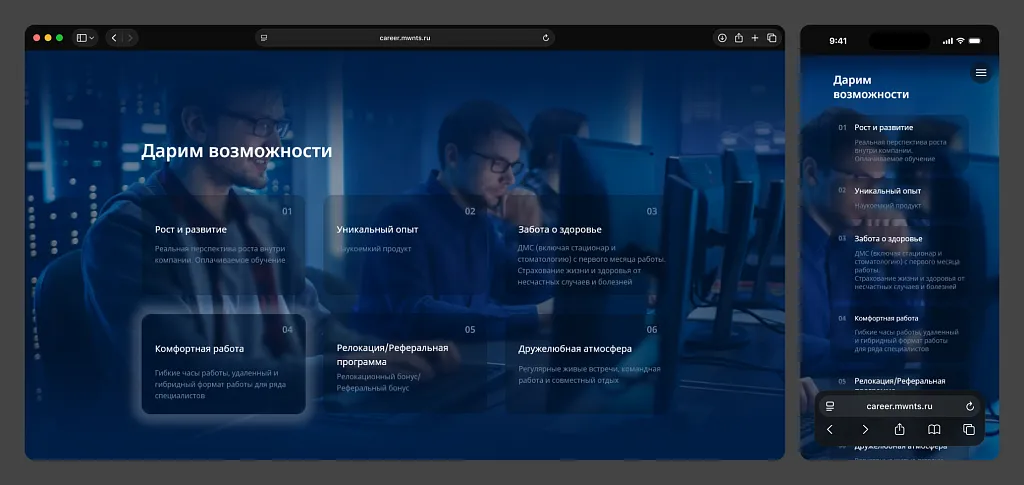Tap the mobile address bar career.mwnts.ru
1024x485 pixels.
[898, 406]
